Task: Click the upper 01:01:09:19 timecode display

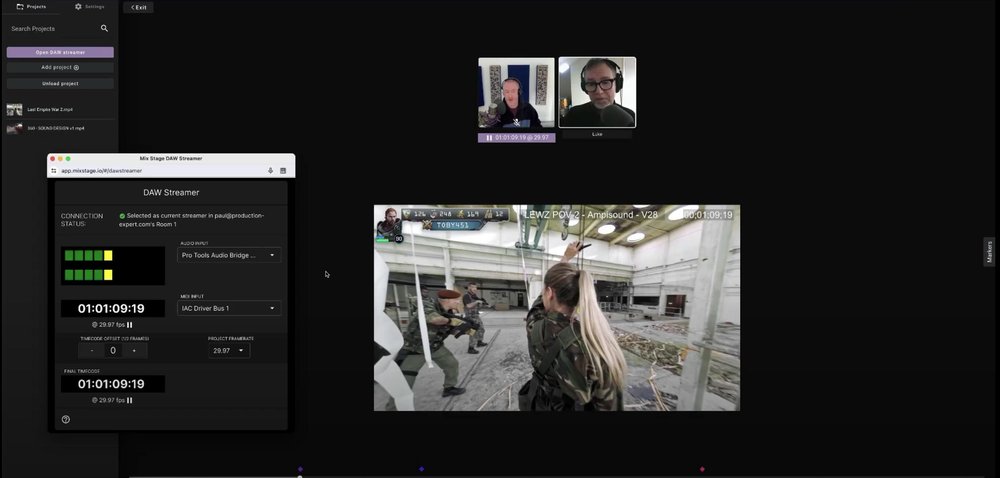Action: point(113,308)
